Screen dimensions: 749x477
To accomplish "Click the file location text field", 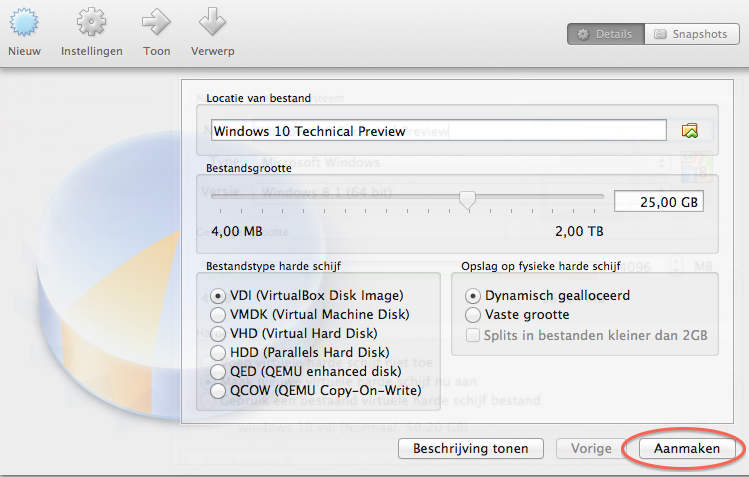I will [x=438, y=131].
